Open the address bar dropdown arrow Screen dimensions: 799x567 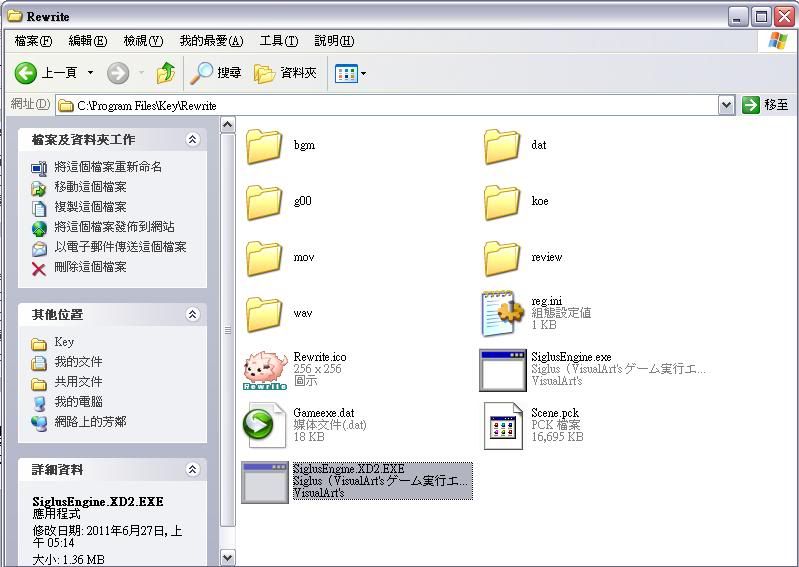pos(726,105)
